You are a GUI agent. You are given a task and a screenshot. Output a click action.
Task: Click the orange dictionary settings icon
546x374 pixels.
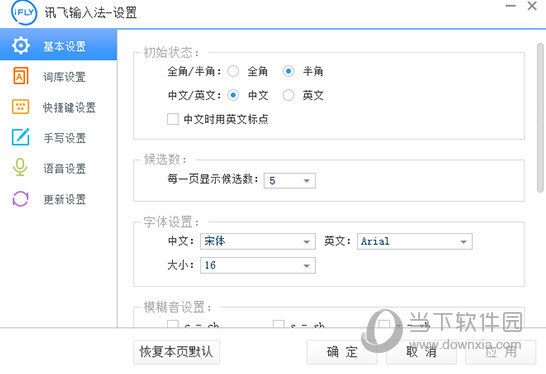click(21, 76)
